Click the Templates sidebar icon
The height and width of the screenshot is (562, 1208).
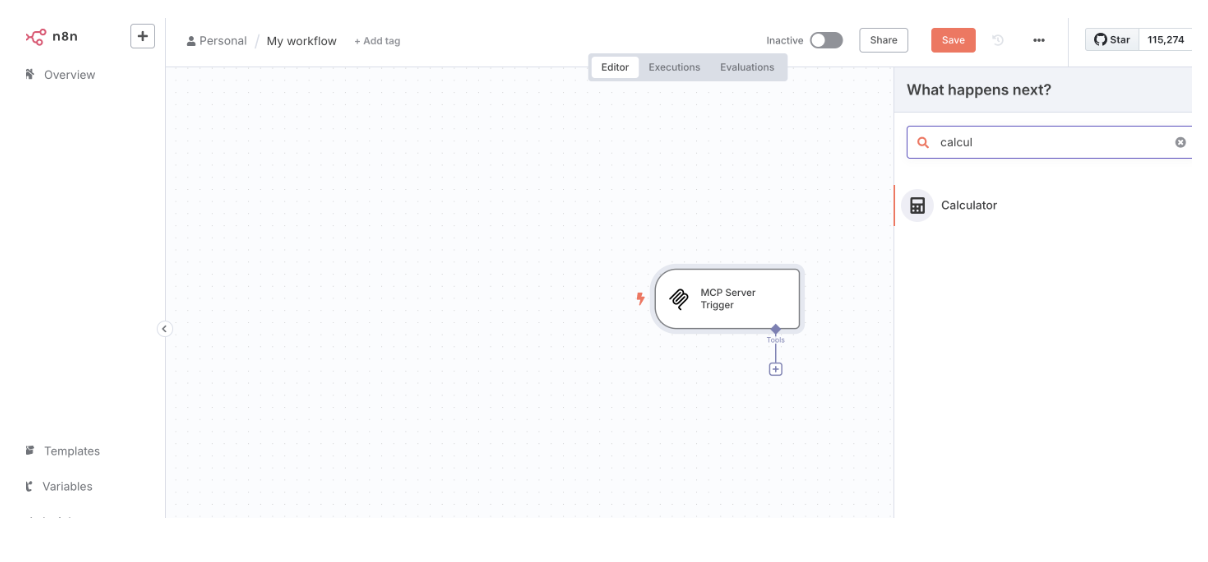pos(29,451)
